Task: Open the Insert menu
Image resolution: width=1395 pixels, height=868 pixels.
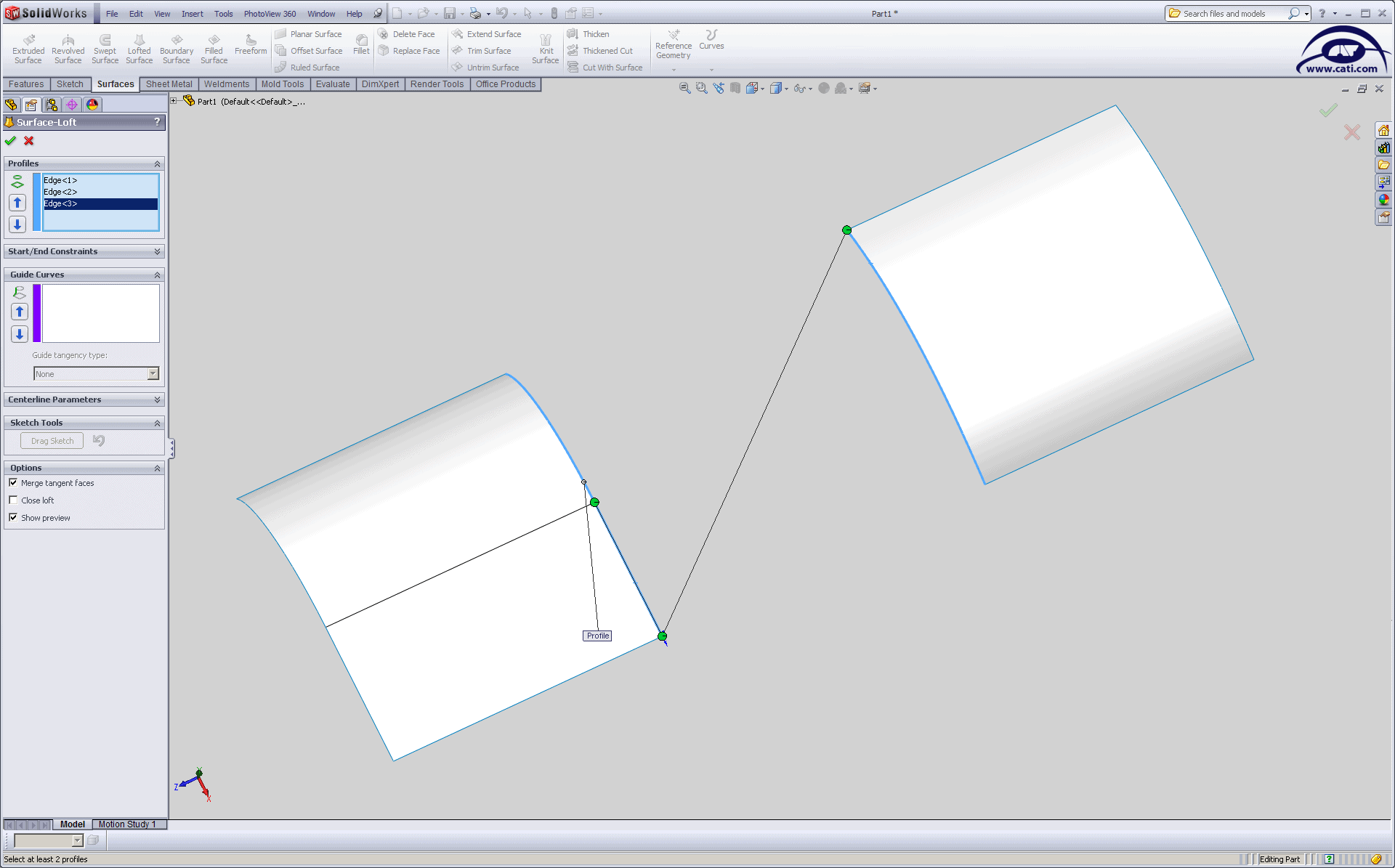Action: click(192, 14)
